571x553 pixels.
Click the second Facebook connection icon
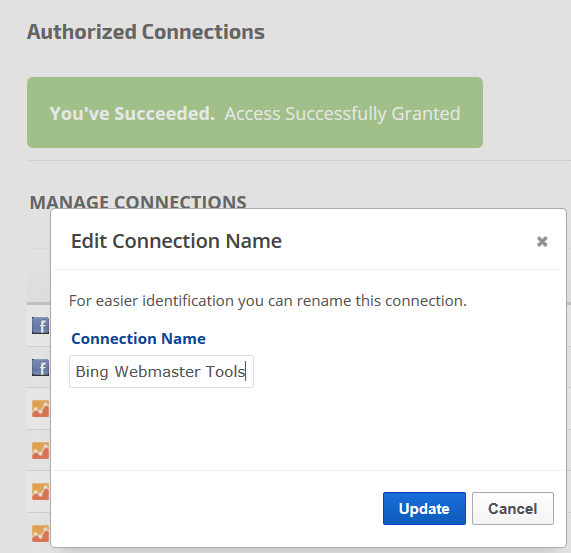[40, 367]
